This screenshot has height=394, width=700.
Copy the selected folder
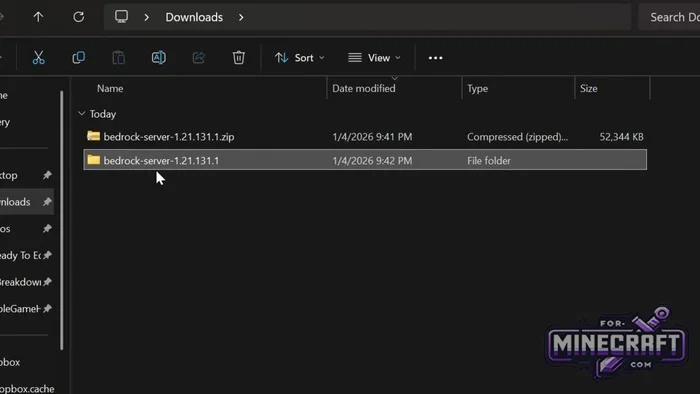(x=79, y=58)
